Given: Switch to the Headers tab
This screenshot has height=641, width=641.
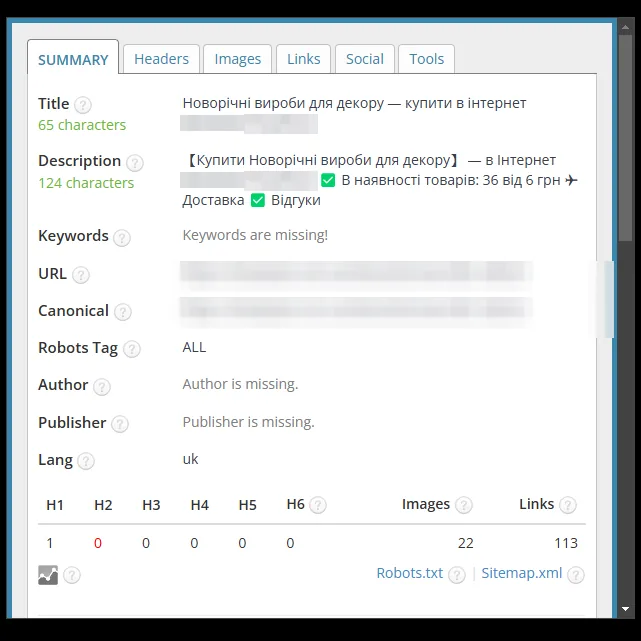Looking at the screenshot, I should pyautogui.click(x=161, y=59).
